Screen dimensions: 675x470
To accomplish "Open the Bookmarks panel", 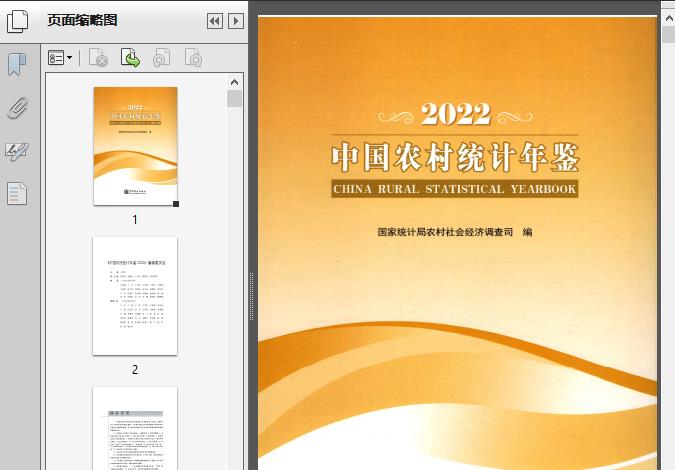I will [x=17, y=65].
